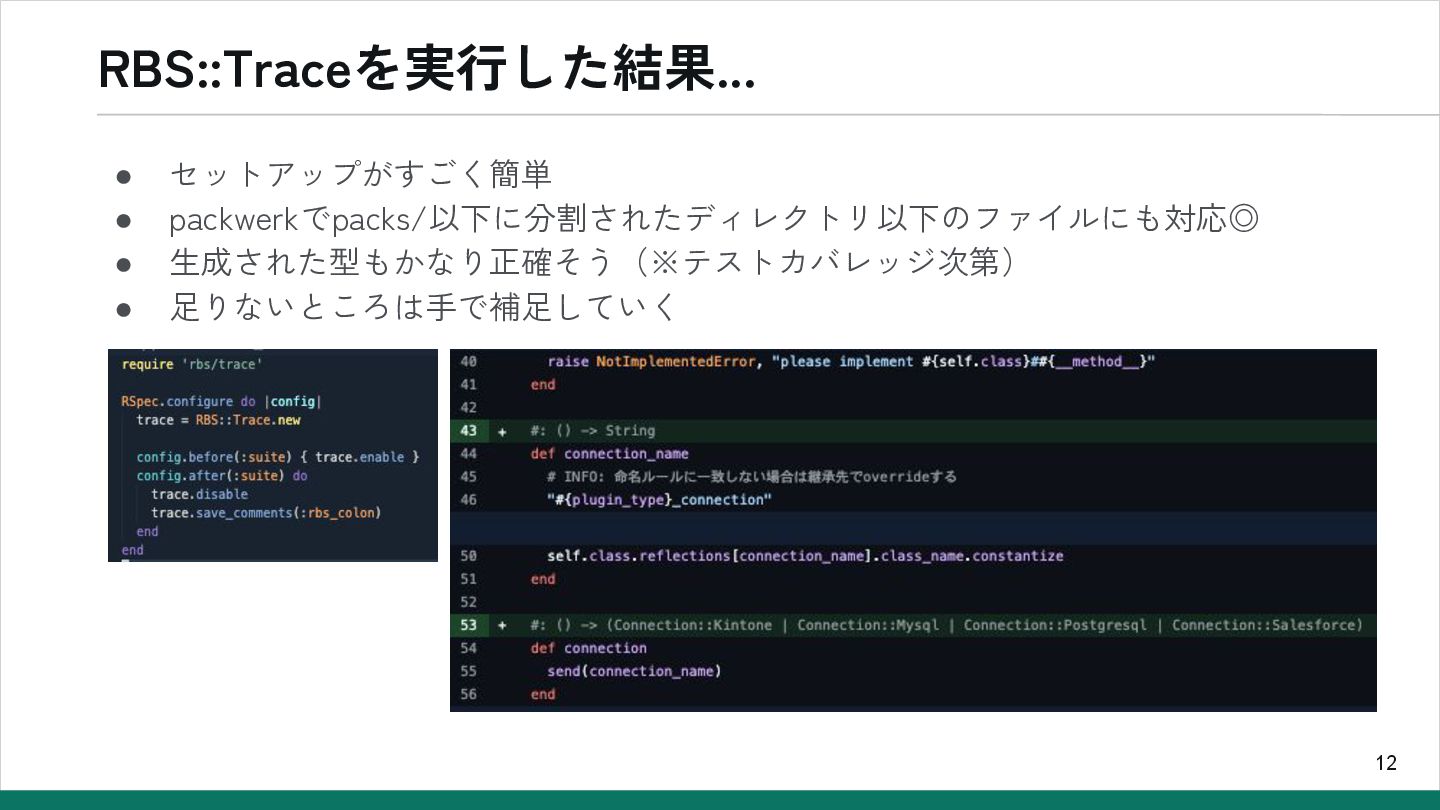Click "trace.save_comments(:rbs_colon)" line
Screen dimensions: 1440x810
tap(266, 513)
